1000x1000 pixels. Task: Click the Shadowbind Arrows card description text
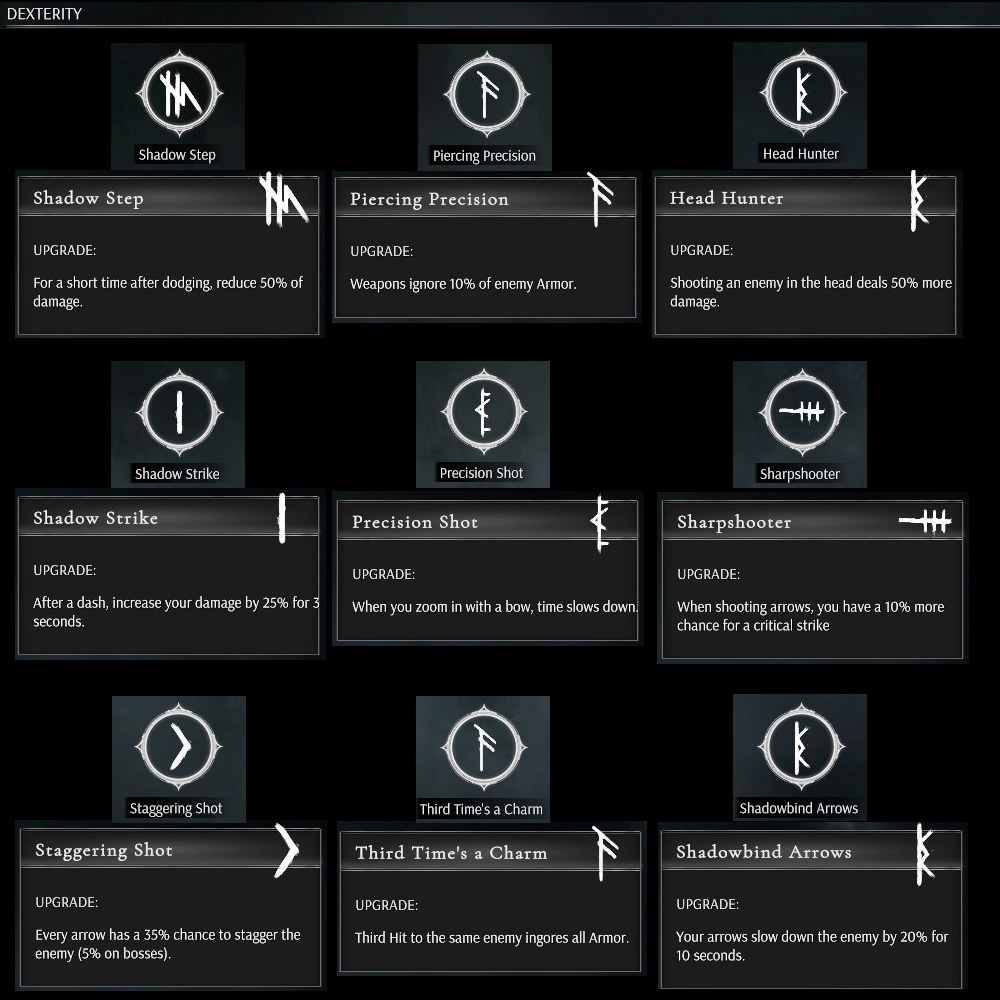pyautogui.click(x=811, y=946)
